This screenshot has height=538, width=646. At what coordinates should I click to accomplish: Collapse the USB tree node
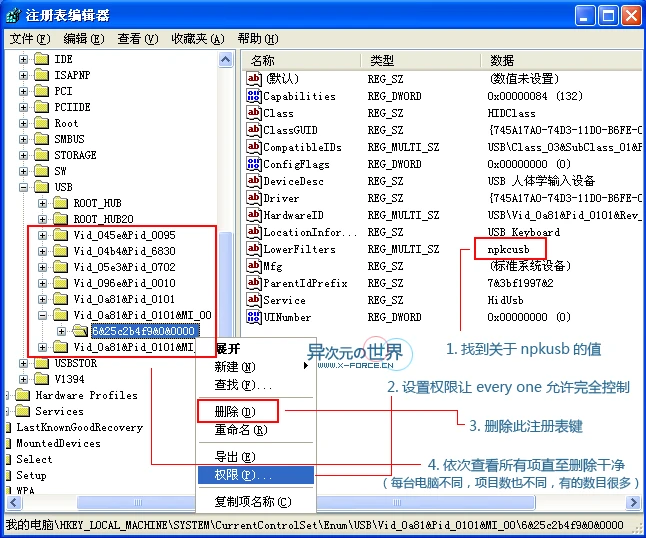[23, 187]
